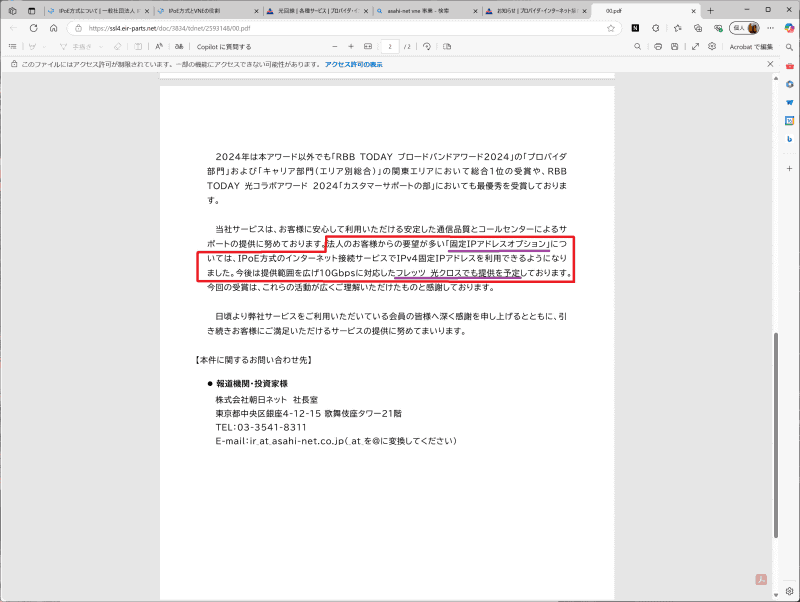The height and width of the screenshot is (602, 800).
Task: Open the extensions menu
Action: [698, 28]
